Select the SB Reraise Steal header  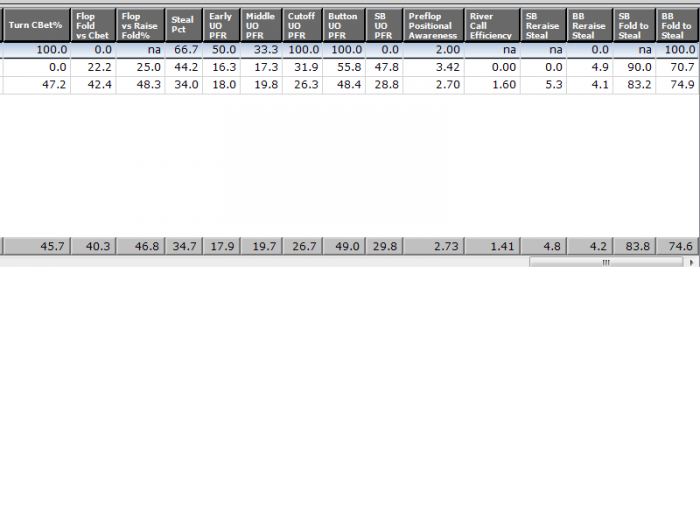click(x=543, y=25)
